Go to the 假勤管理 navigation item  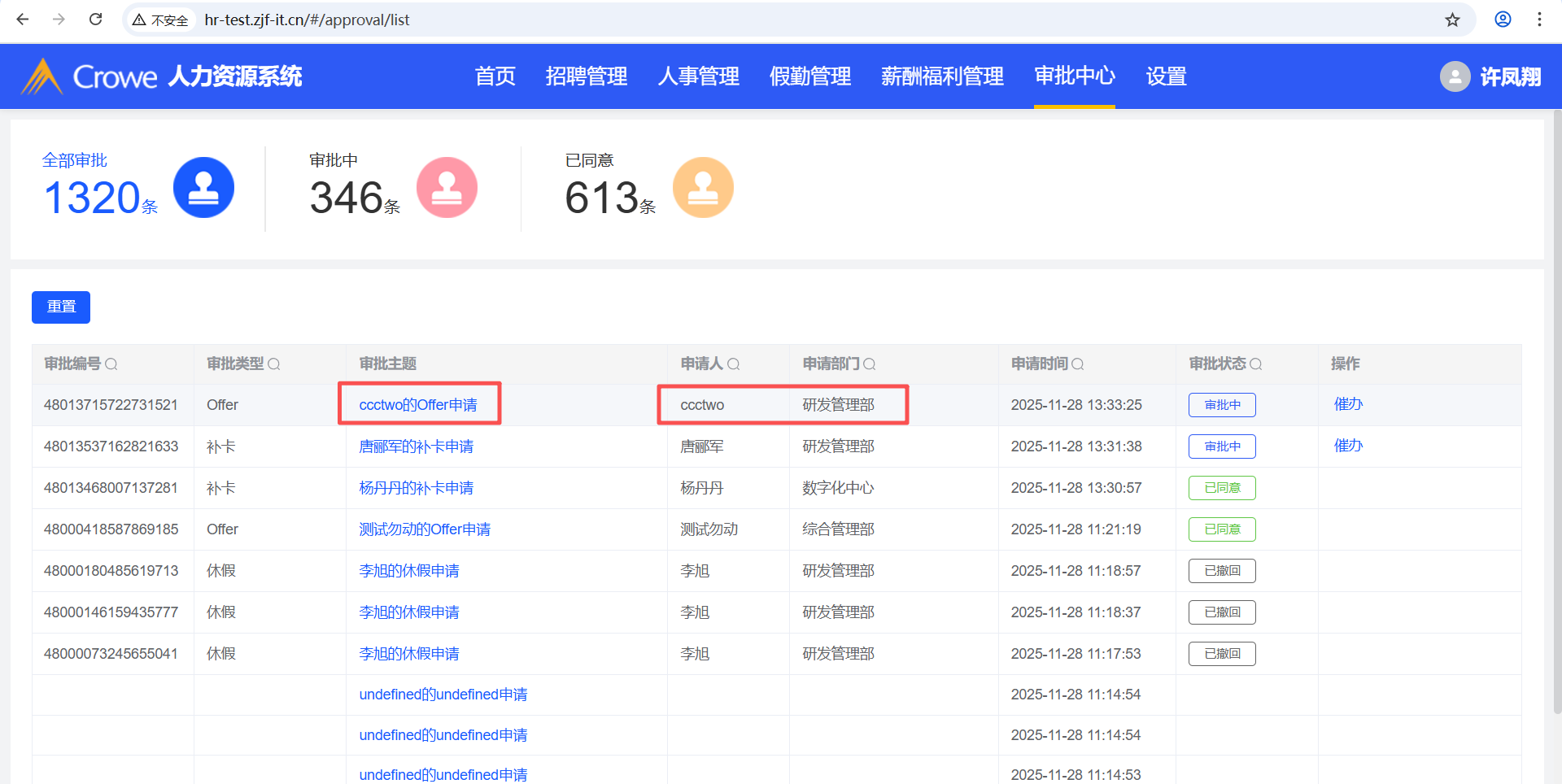[x=809, y=76]
